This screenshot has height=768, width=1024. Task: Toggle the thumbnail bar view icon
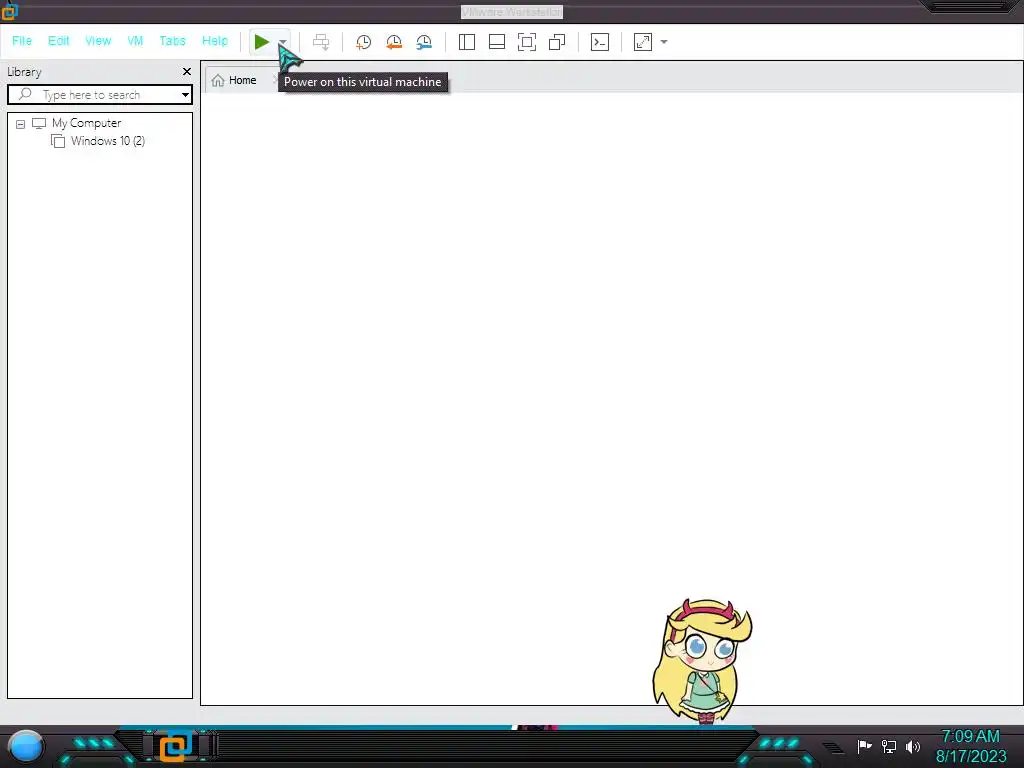(x=497, y=42)
